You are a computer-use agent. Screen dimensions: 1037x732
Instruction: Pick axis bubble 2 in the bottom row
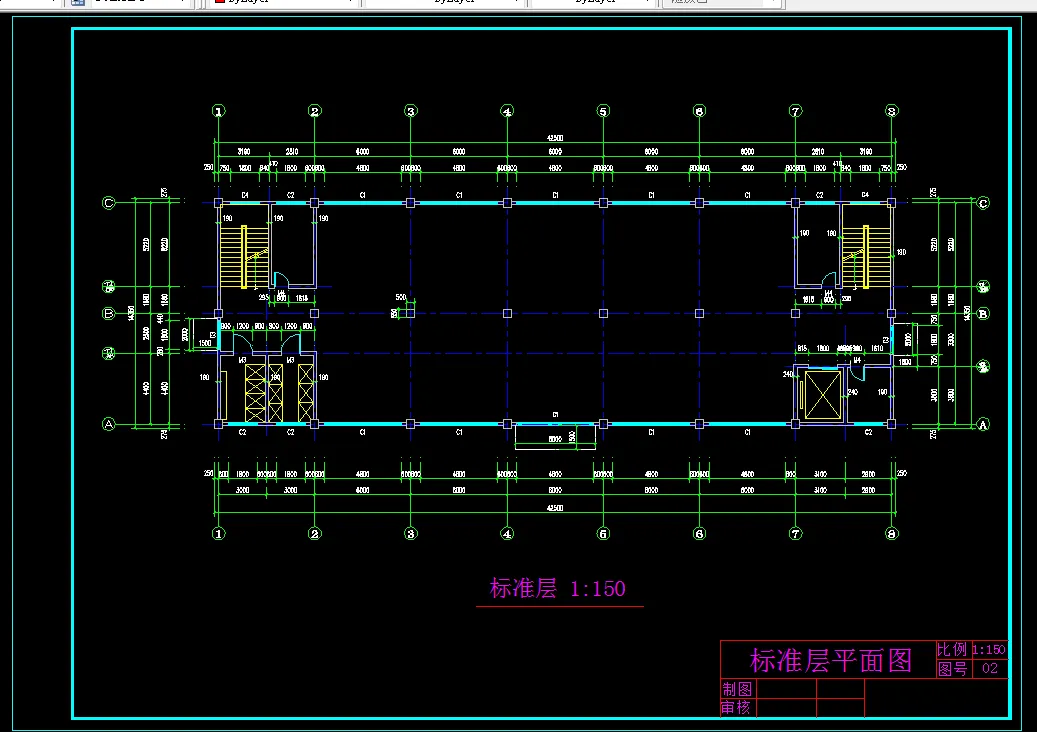pos(315,534)
